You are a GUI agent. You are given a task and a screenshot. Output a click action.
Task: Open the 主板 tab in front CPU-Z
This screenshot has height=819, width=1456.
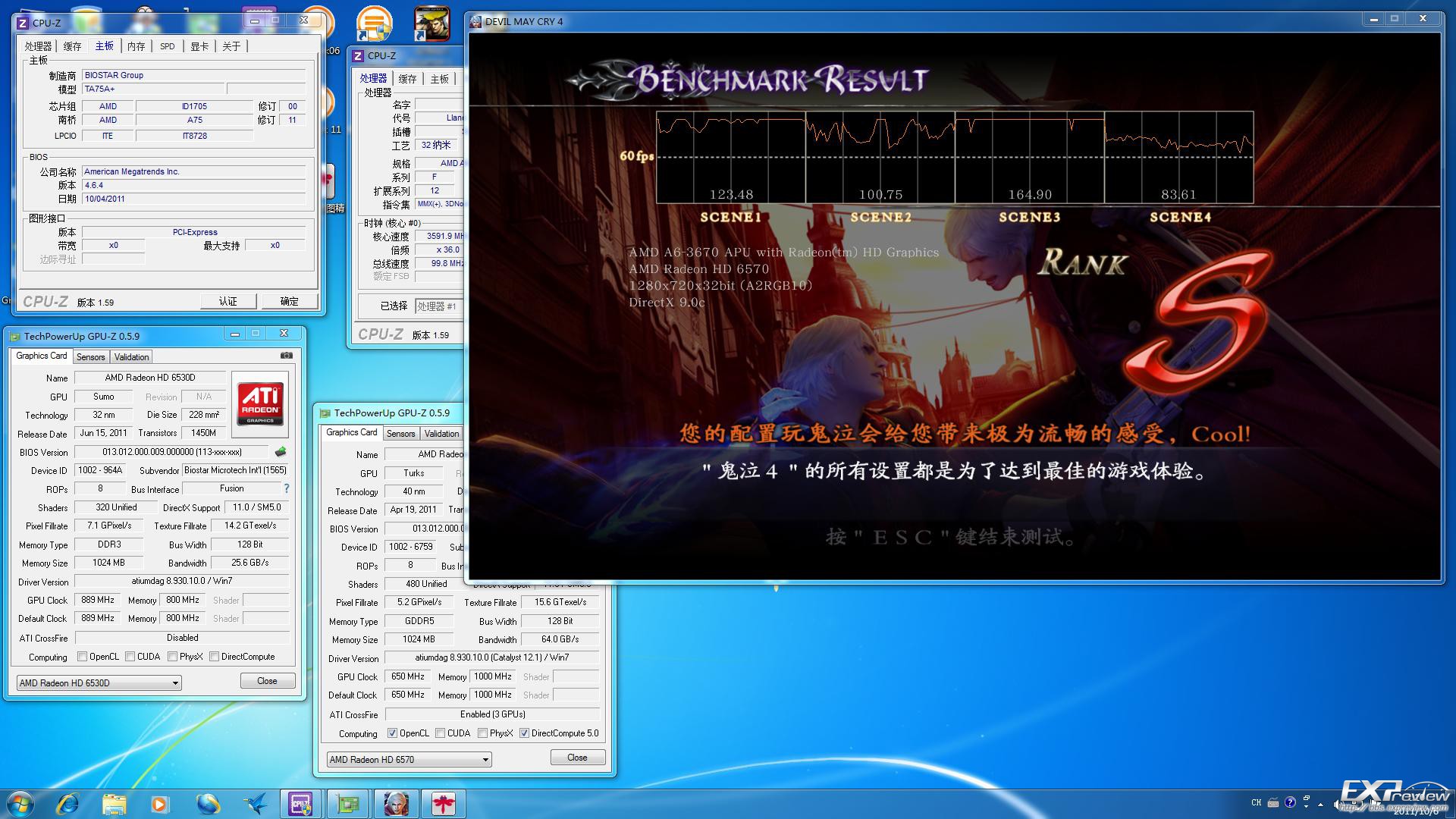coord(105,45)
